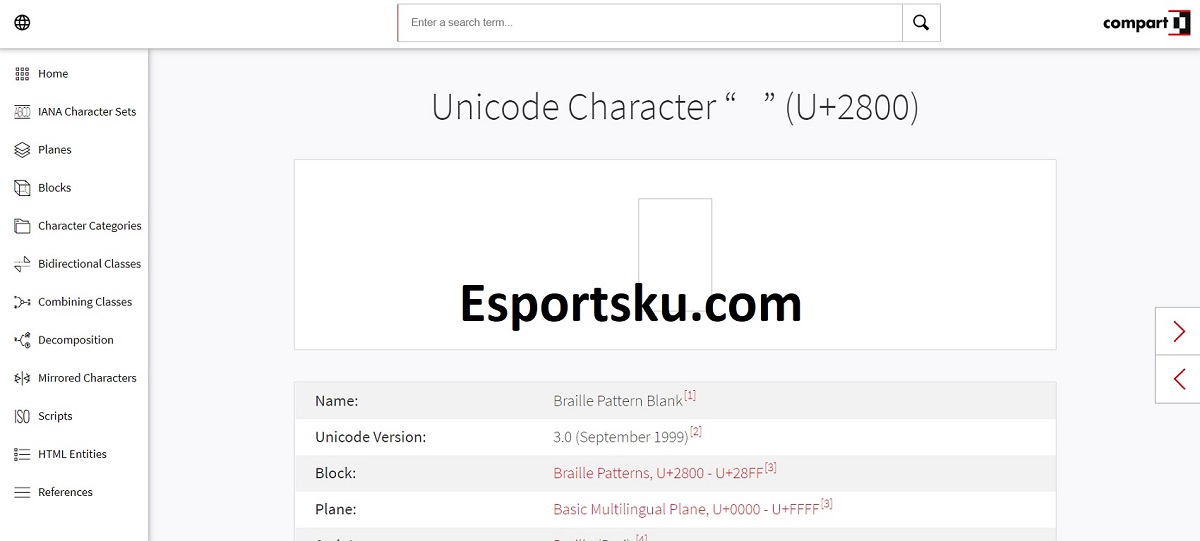Viewport: 1200px width, 541px height.
Task: Open the Home menu item
Action: (53, 74)
